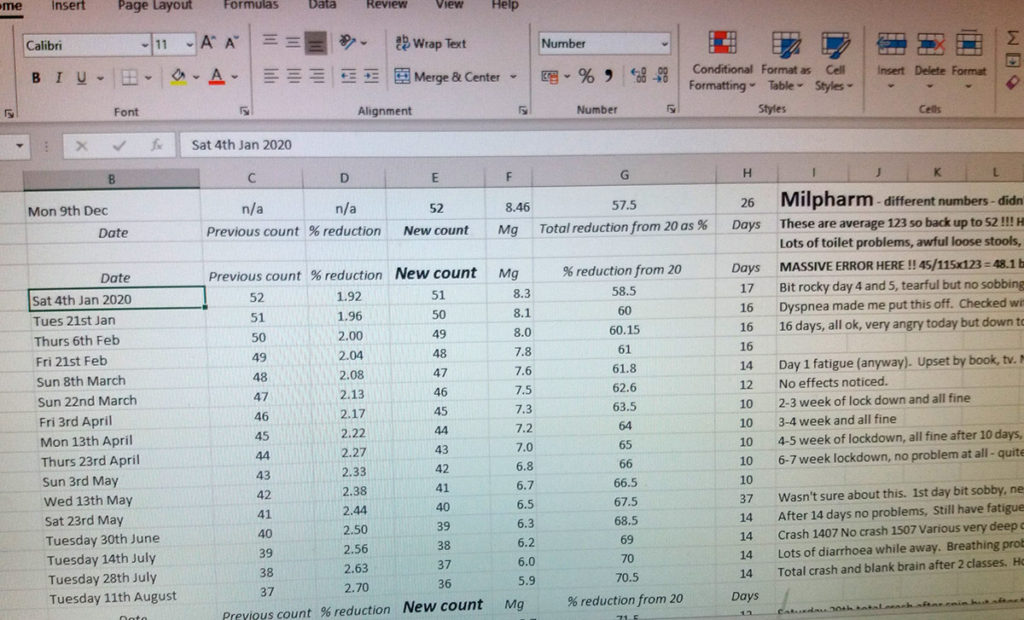This screenshot has width=1024, height=620.
Task: Click Insert Function fx button
Action: (157, 145)
